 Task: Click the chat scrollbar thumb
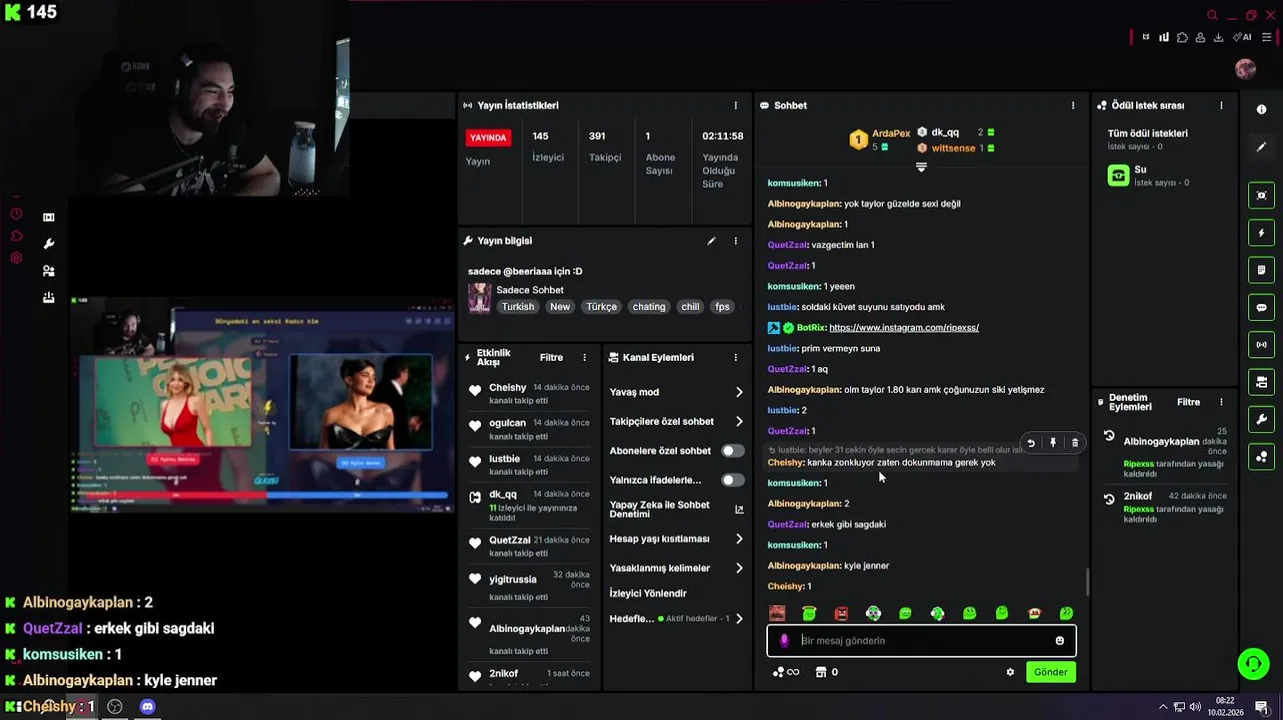tap(1086, 581)
